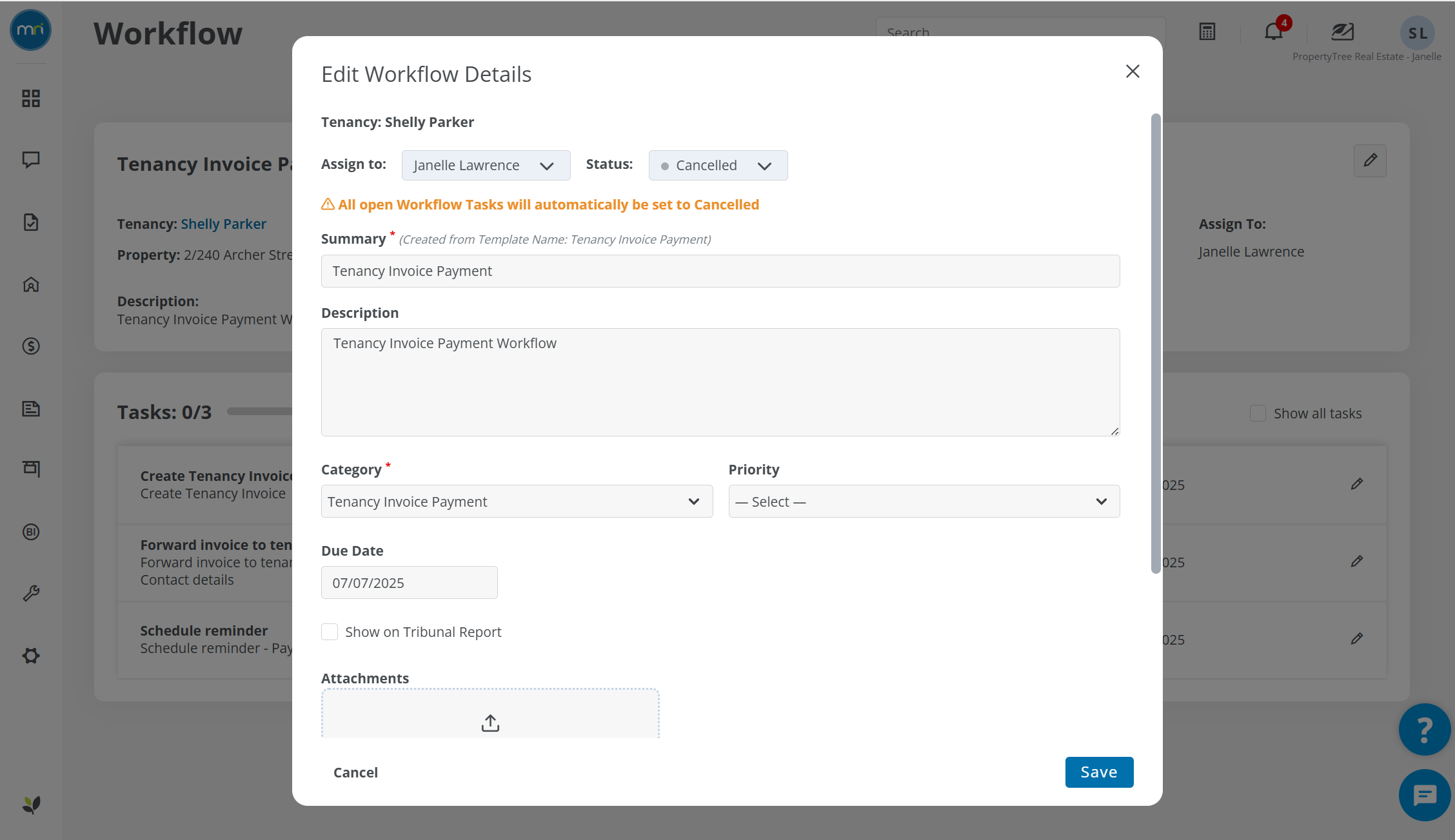Enable Show on Tribunal Report checkbox
Viewport: 1455px width, 840px height.
[330, 632]
